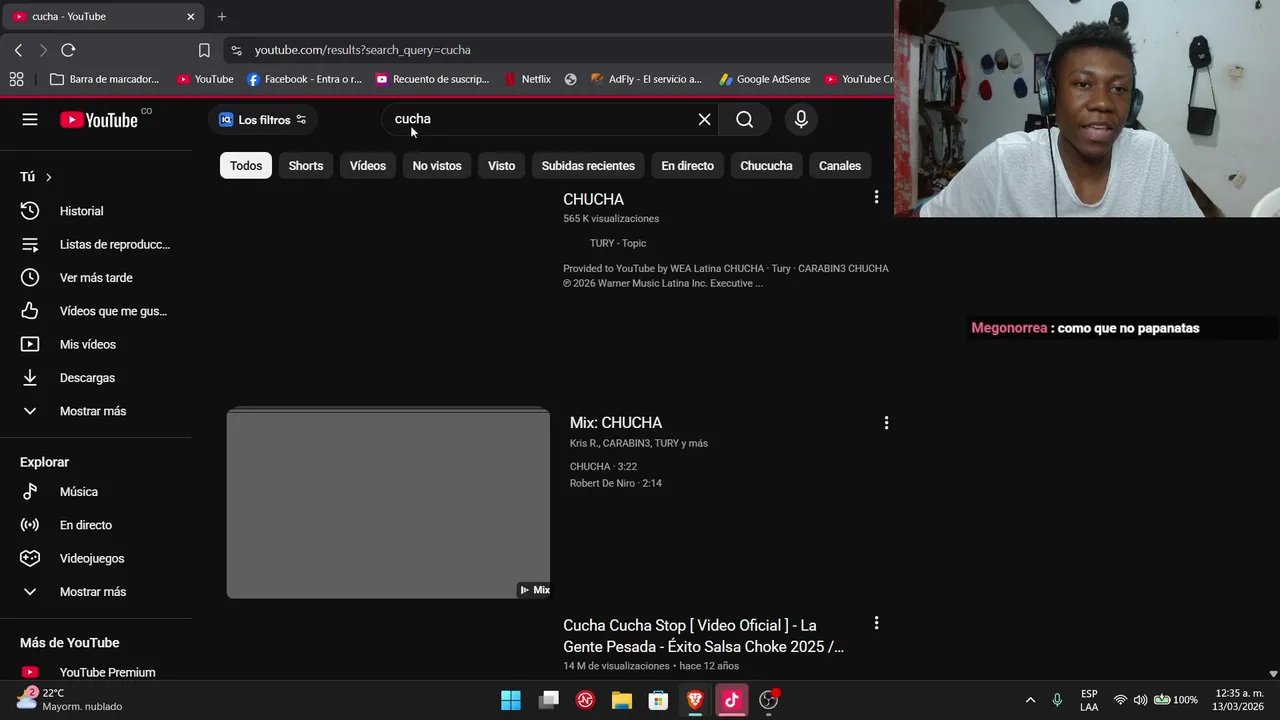Open the Barra de marcadores folder

105,79
